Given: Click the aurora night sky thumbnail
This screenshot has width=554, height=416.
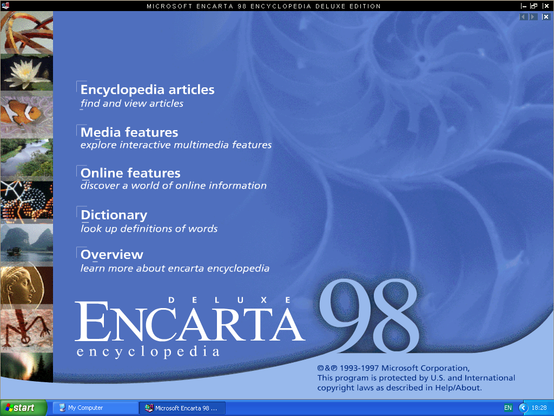Looking at the screenshot, I should (27, 367).
